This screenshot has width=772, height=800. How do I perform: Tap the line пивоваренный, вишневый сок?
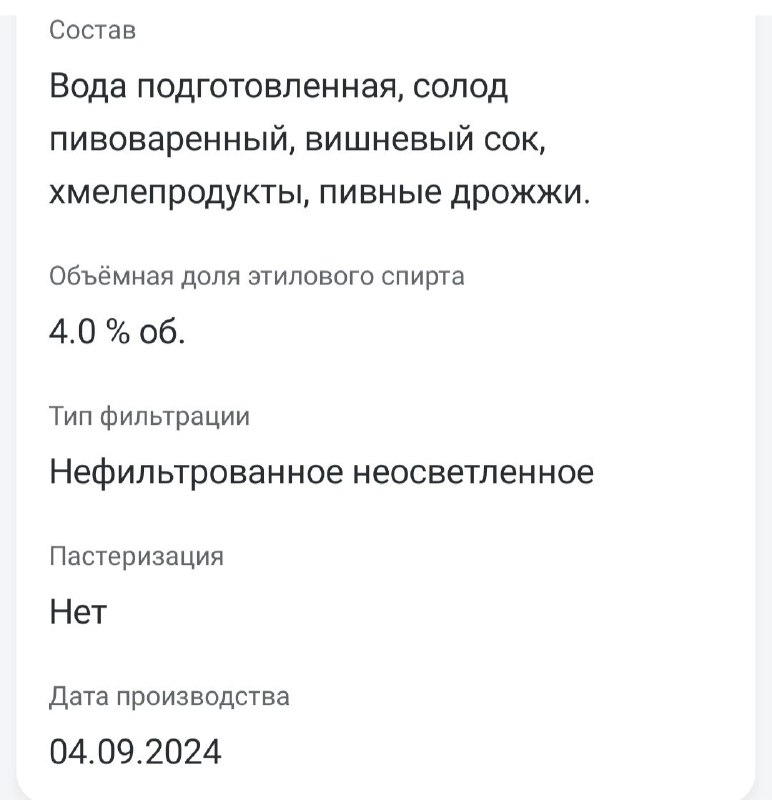(x=297, y=140)
